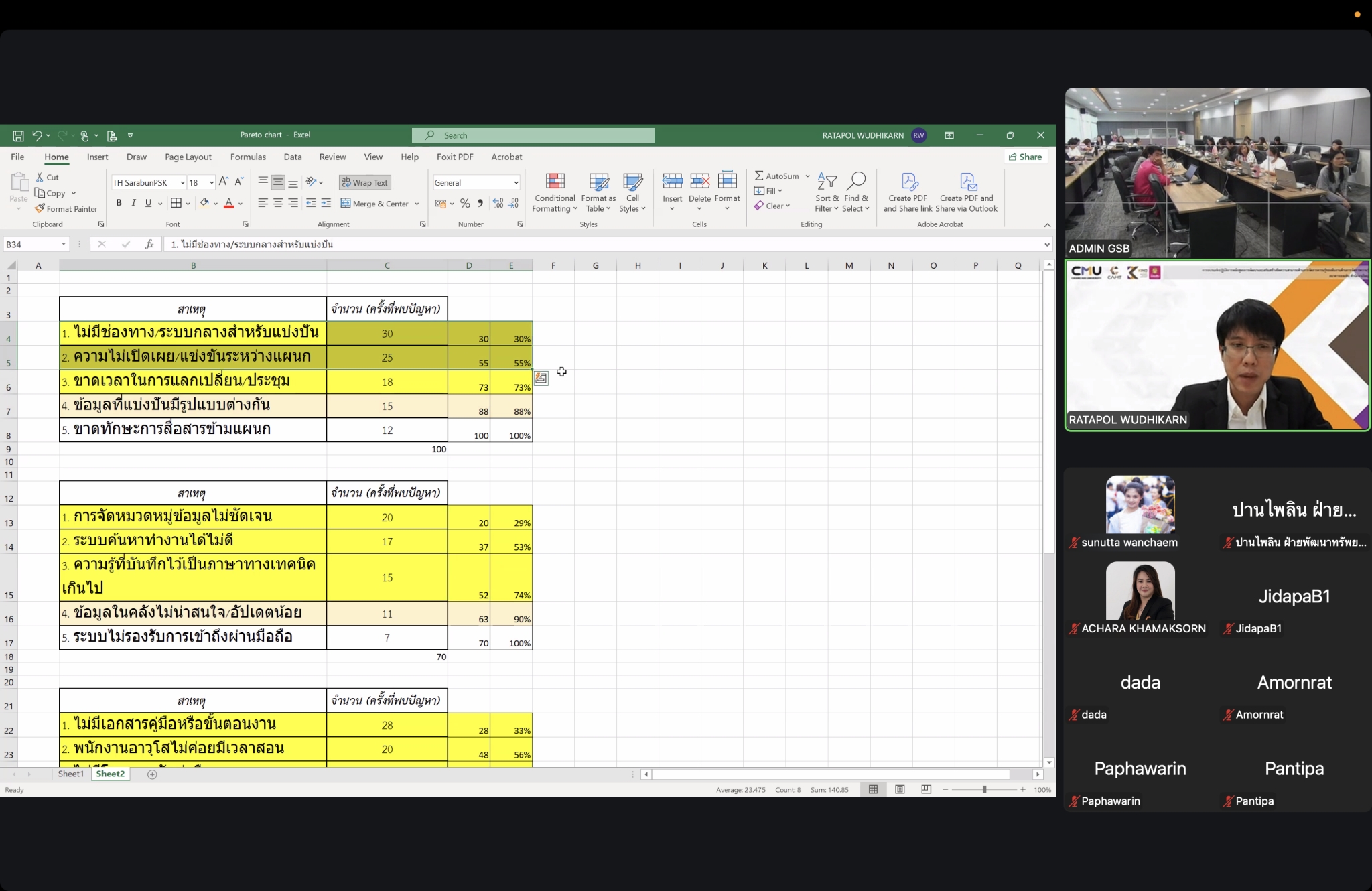Open Conditional Formatting menu
This screenshot has height=891, width=1372.
pyautogui.click(x=555, y=193)
